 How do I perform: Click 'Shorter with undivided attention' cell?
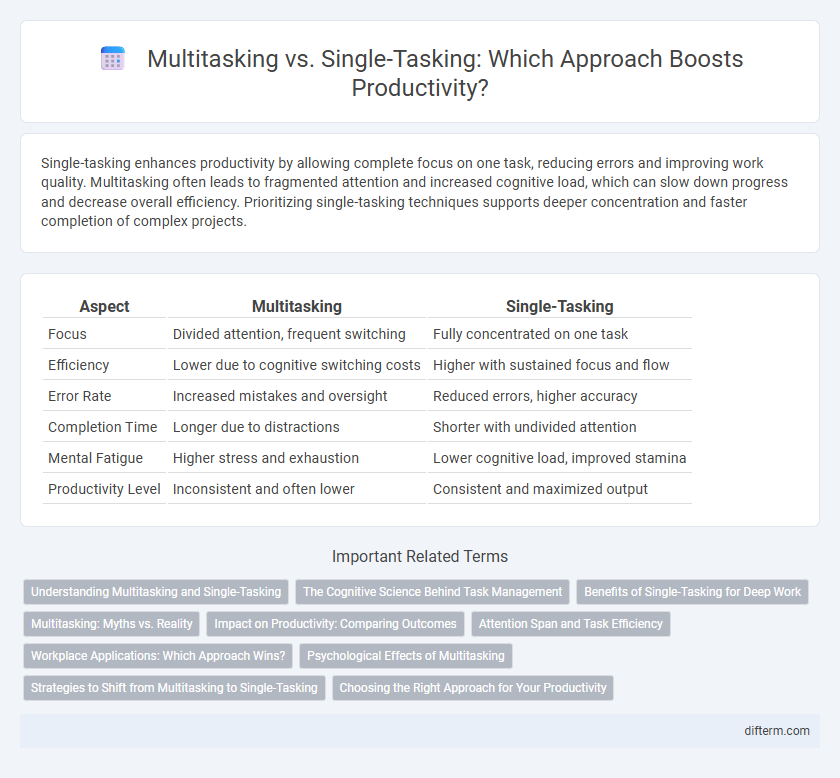click(560, 427)
